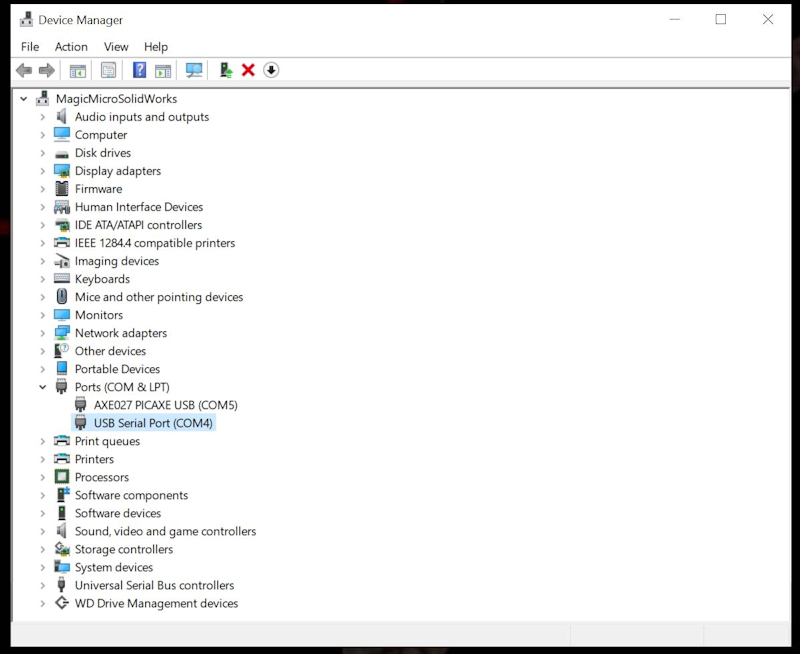Select the Other devices category
The width and height of the screenshot is (800, 654).
click(110, 351)
